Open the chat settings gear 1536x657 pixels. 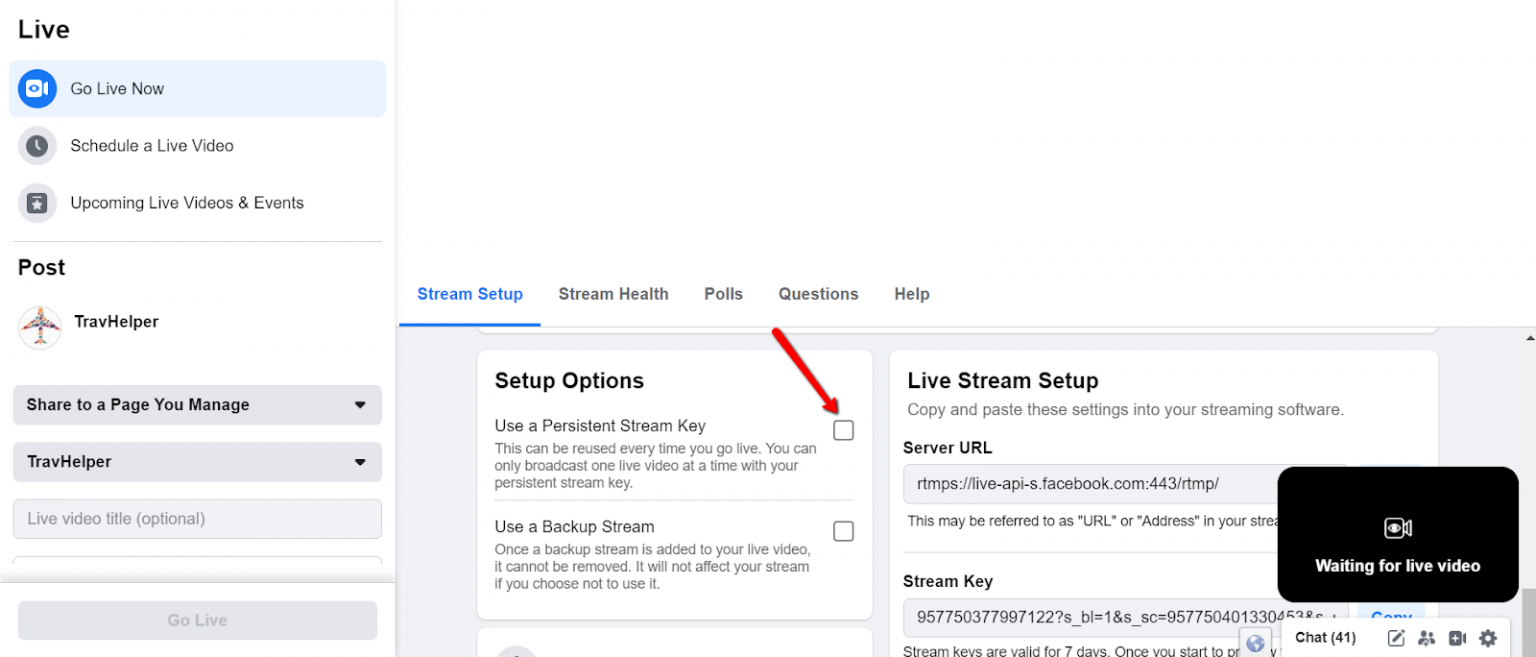click(1488, 637)
